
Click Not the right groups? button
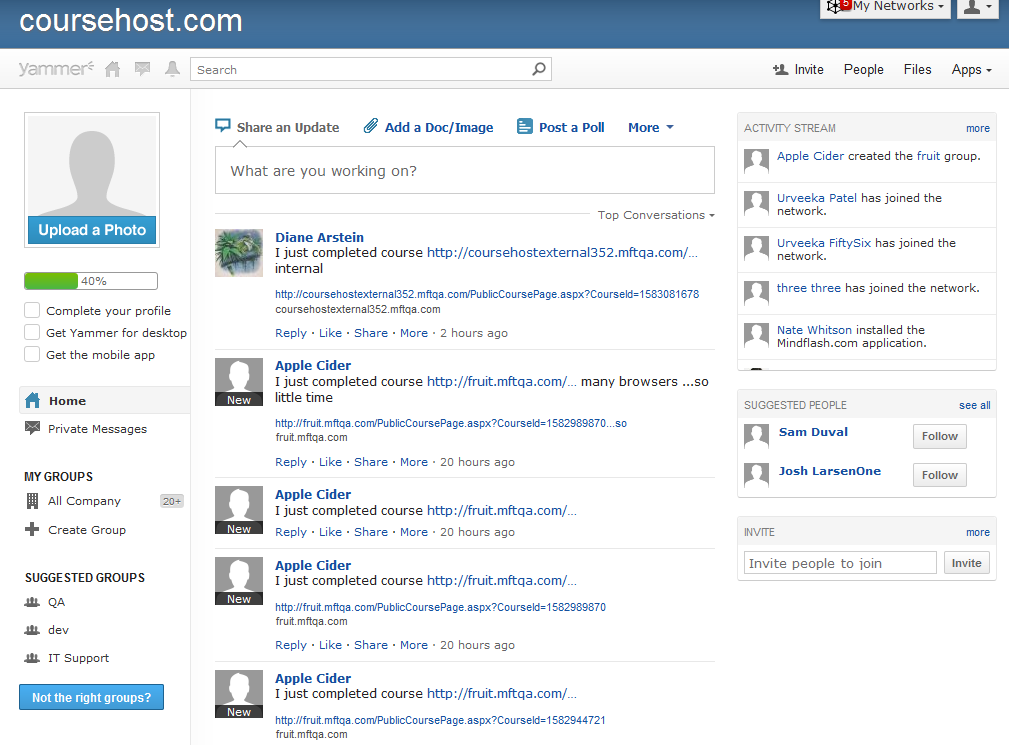pos(91,697)
